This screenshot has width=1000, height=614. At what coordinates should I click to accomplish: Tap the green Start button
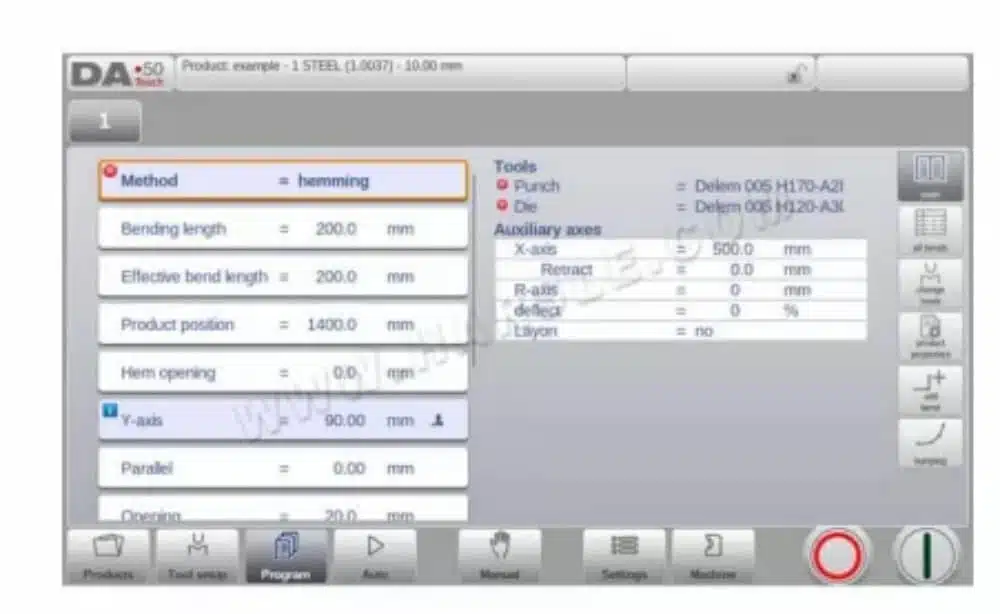point(927,555)
